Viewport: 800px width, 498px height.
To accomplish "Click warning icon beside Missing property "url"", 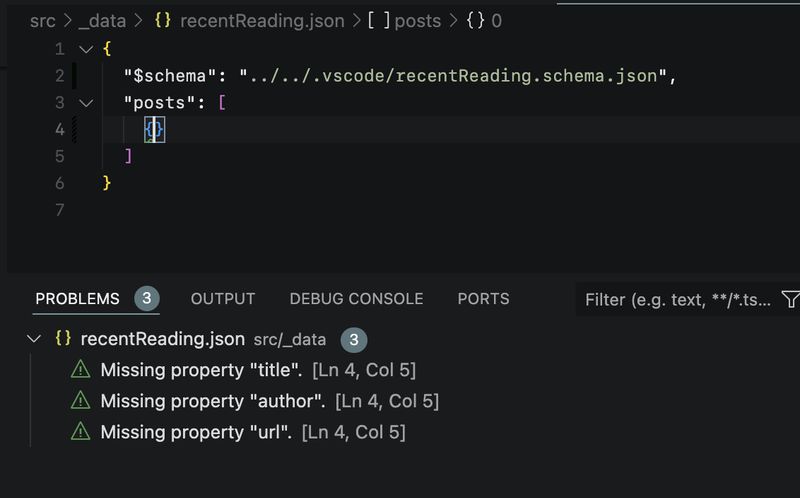I will click(80, 432).
